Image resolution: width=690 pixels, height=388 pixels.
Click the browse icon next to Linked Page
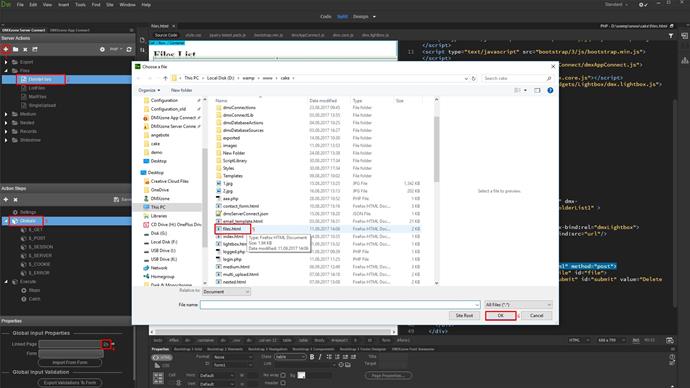(106, 344)
